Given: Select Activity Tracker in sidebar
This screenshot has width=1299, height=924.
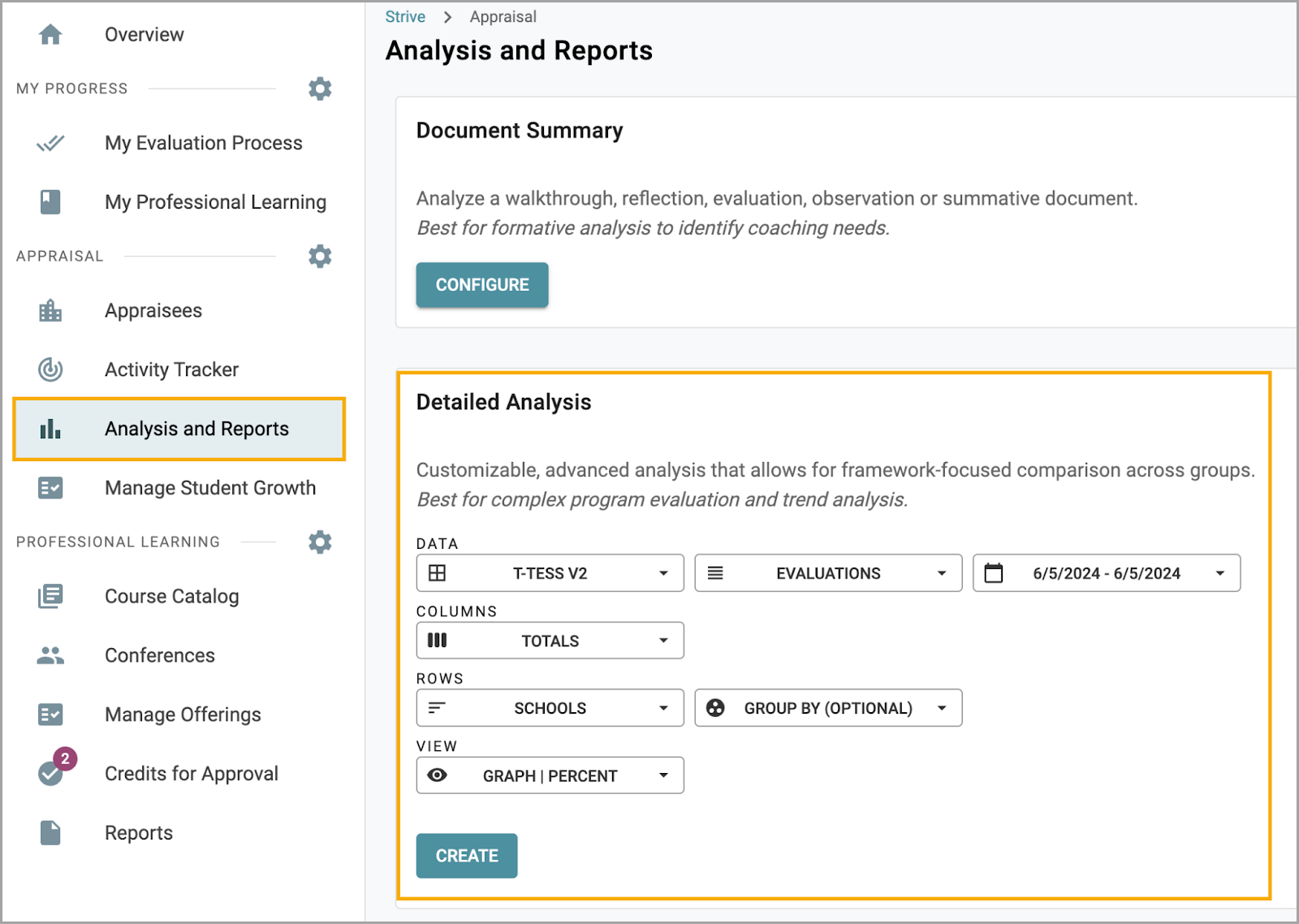Looking at the screenshot, I should point(172,369).
